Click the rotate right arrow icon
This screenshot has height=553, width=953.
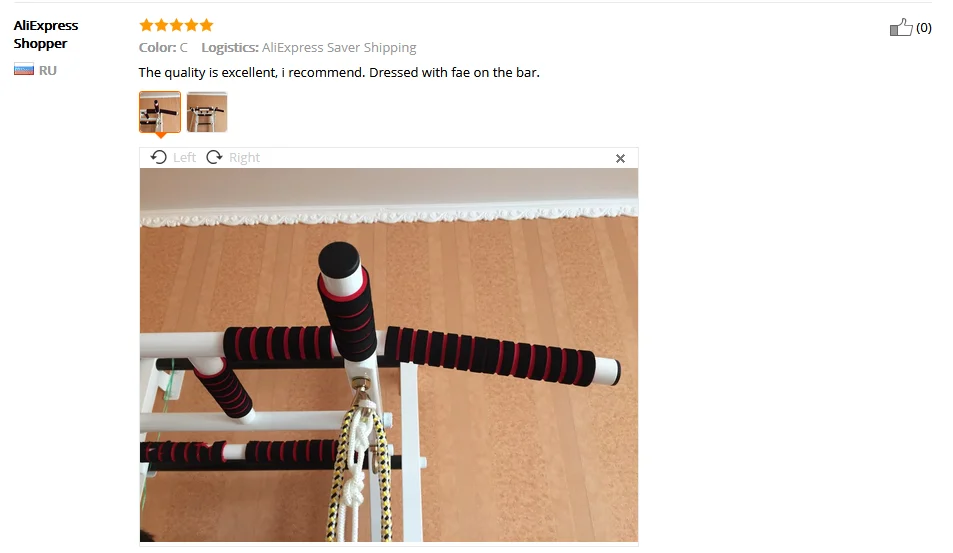[x=215, y=157]
